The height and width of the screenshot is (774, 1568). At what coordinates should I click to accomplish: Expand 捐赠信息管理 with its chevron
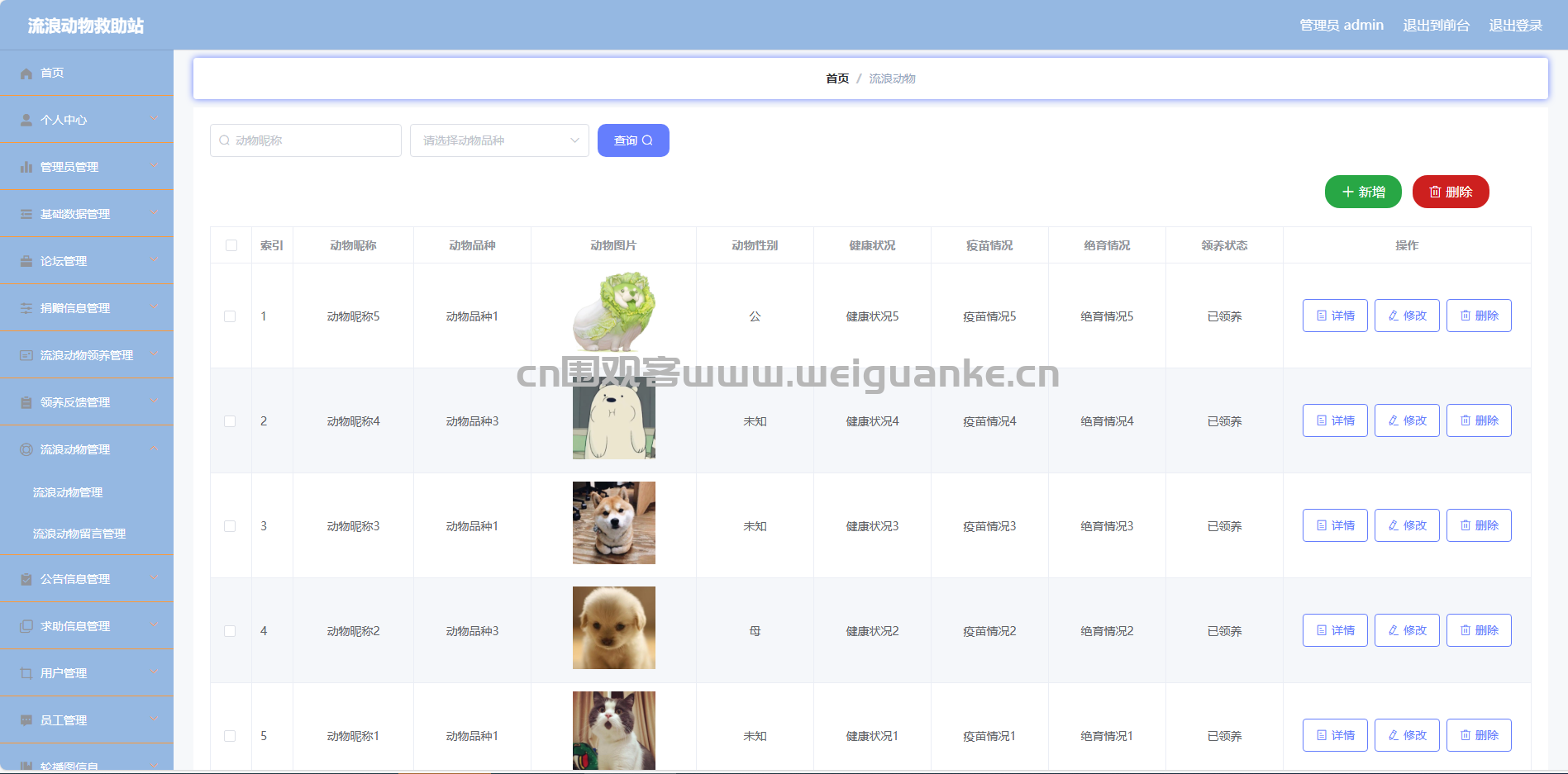pos(155,307)
